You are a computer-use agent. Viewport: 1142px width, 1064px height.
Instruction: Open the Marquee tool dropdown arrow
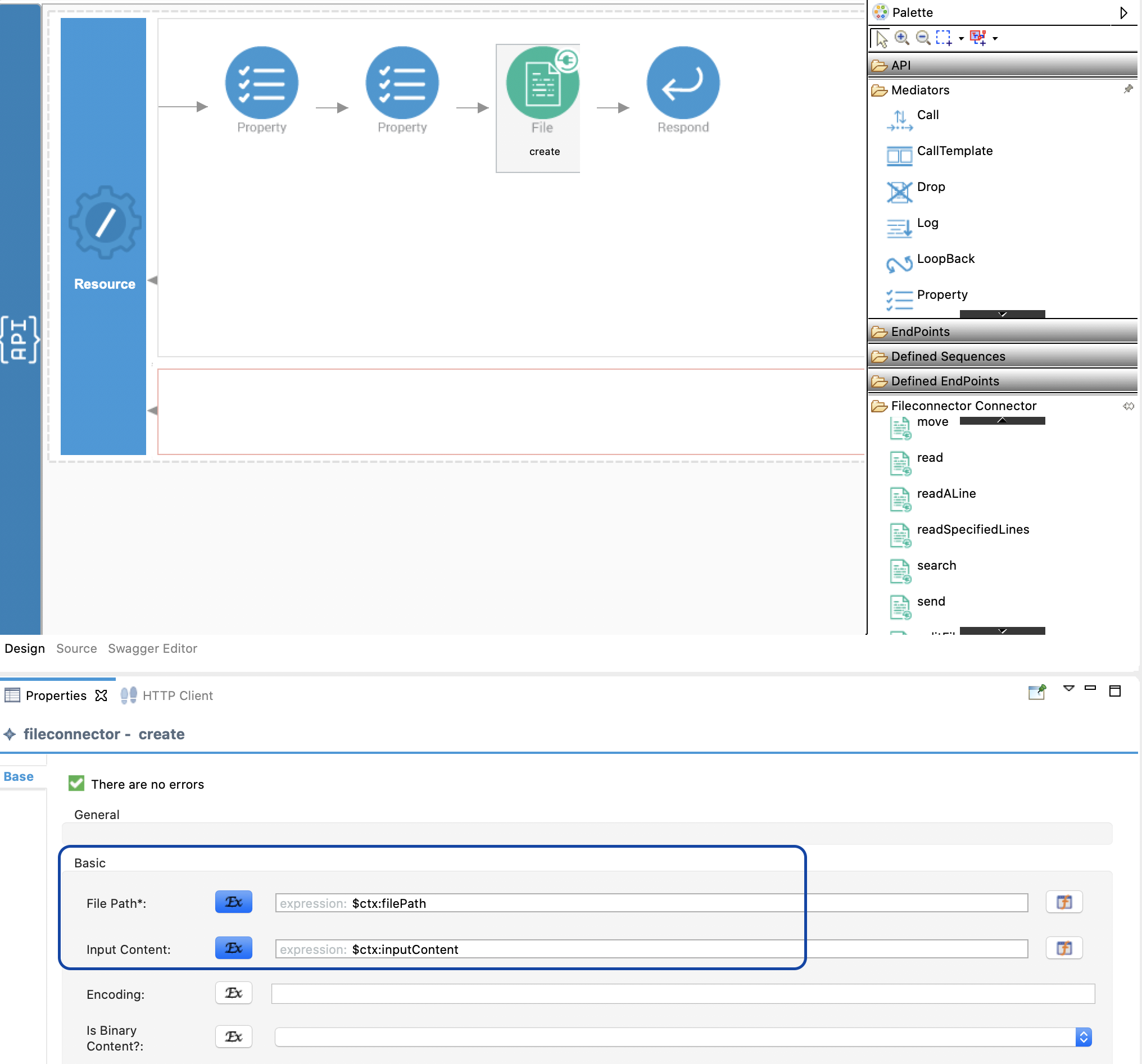click(x=961, y=38)
